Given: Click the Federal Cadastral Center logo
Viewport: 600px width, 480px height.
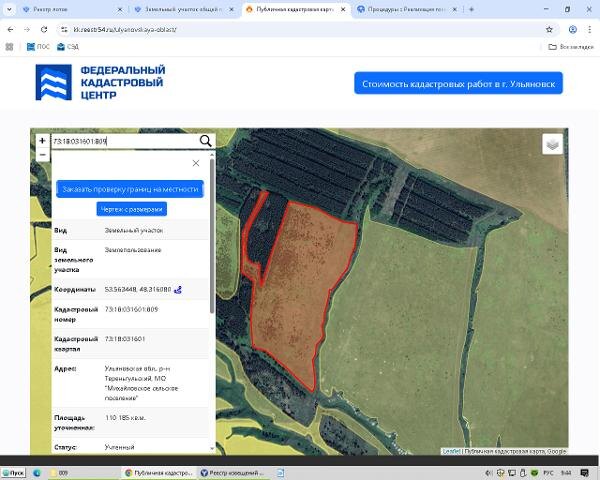Looking at the screenshot, I should (x=101, y=82).
